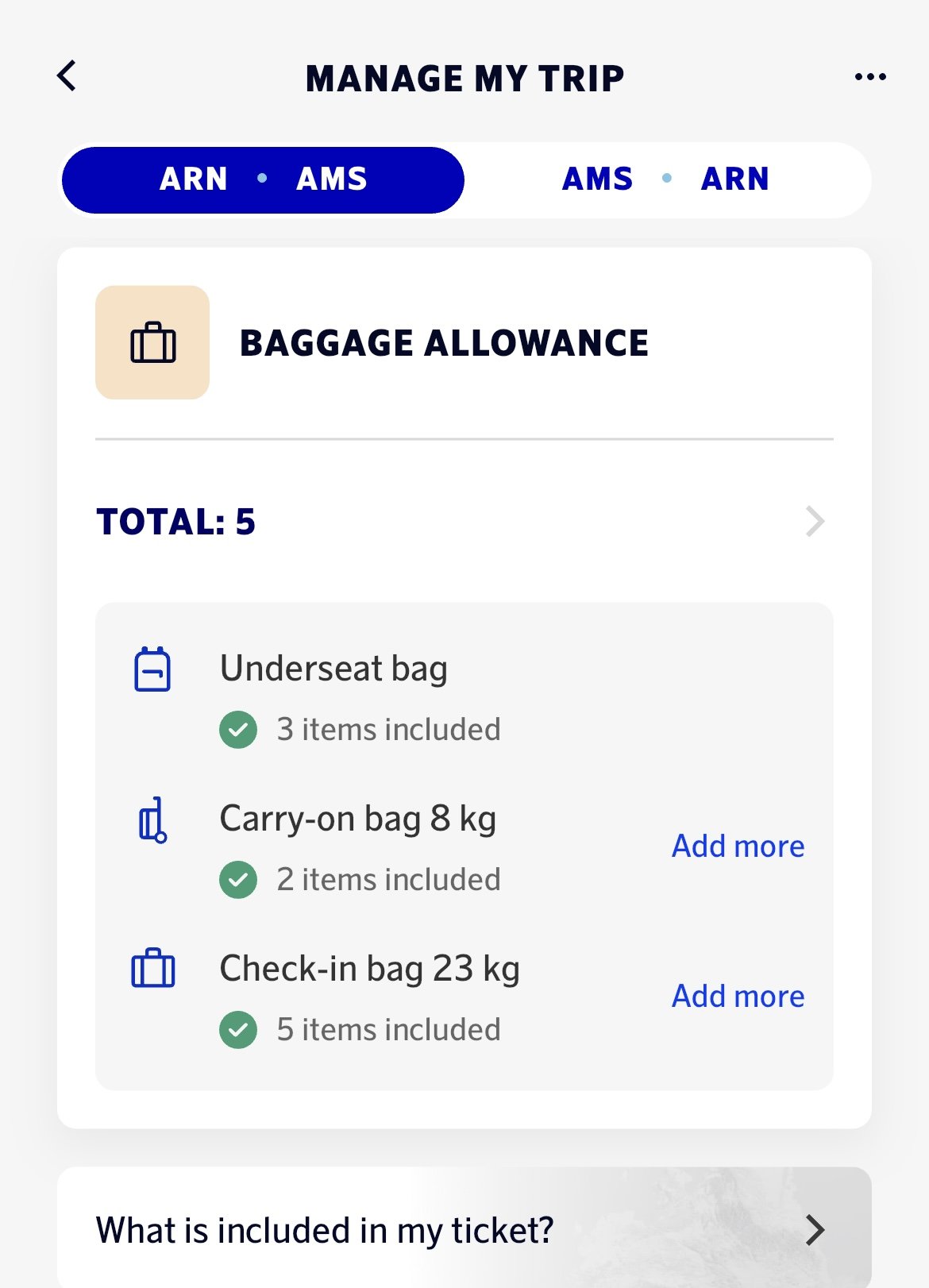The height and width of the screenshot is (1288, 929).
Task: Expand the Total: 5 chevron
Action: 815,522
